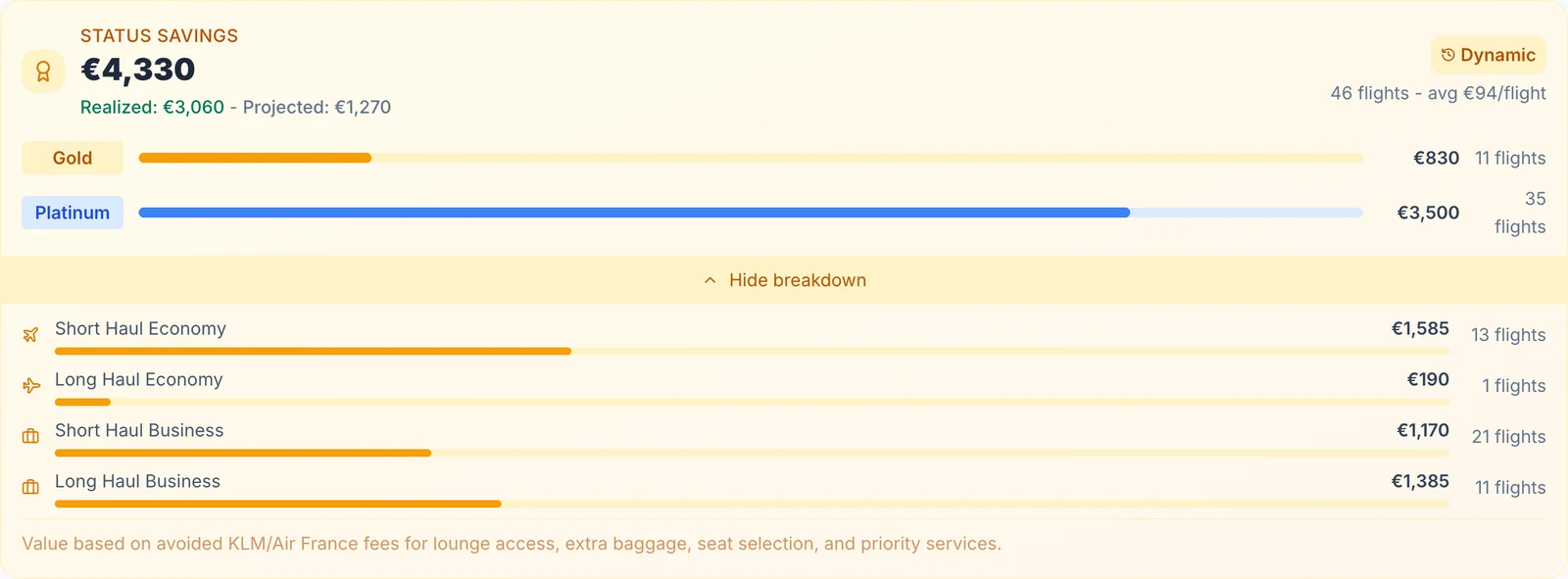Screen dimensions: 1568x579
Task: Collapse using the Hide breakdown chevron
Action: point(710,280)
